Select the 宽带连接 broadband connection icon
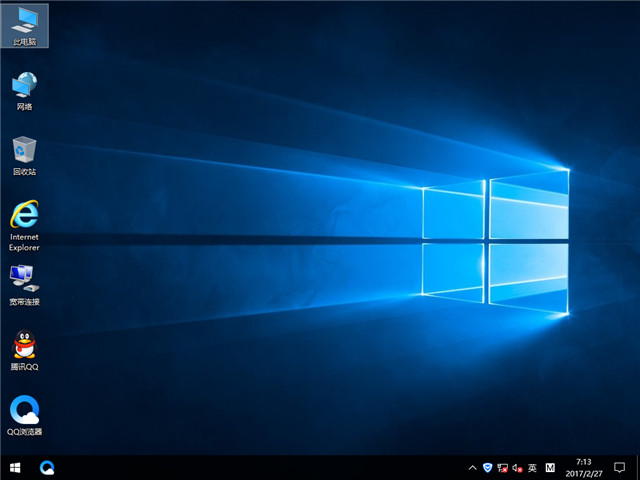The height and width of the screenshot is (480, 640). click(24, 286)
